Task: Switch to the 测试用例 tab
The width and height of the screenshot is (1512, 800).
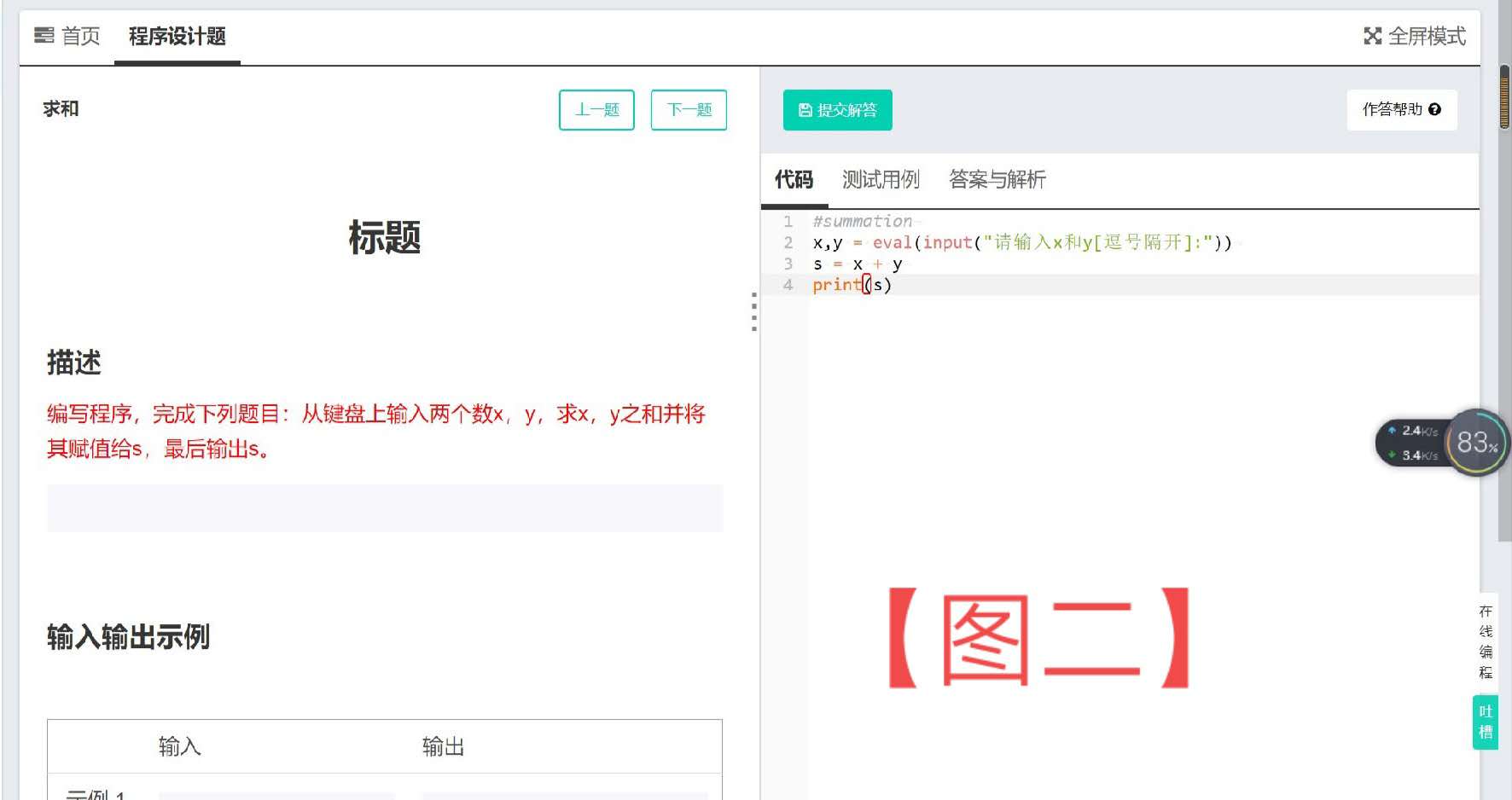Action: click(x=881, y=179)
